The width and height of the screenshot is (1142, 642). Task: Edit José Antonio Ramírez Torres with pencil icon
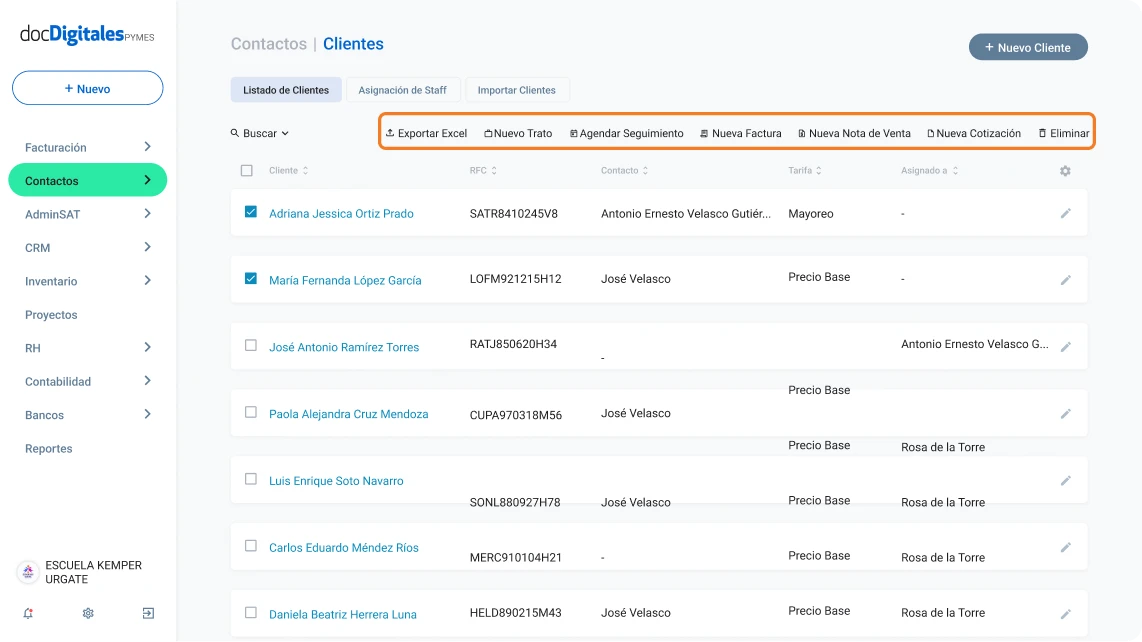point(1066,347)
